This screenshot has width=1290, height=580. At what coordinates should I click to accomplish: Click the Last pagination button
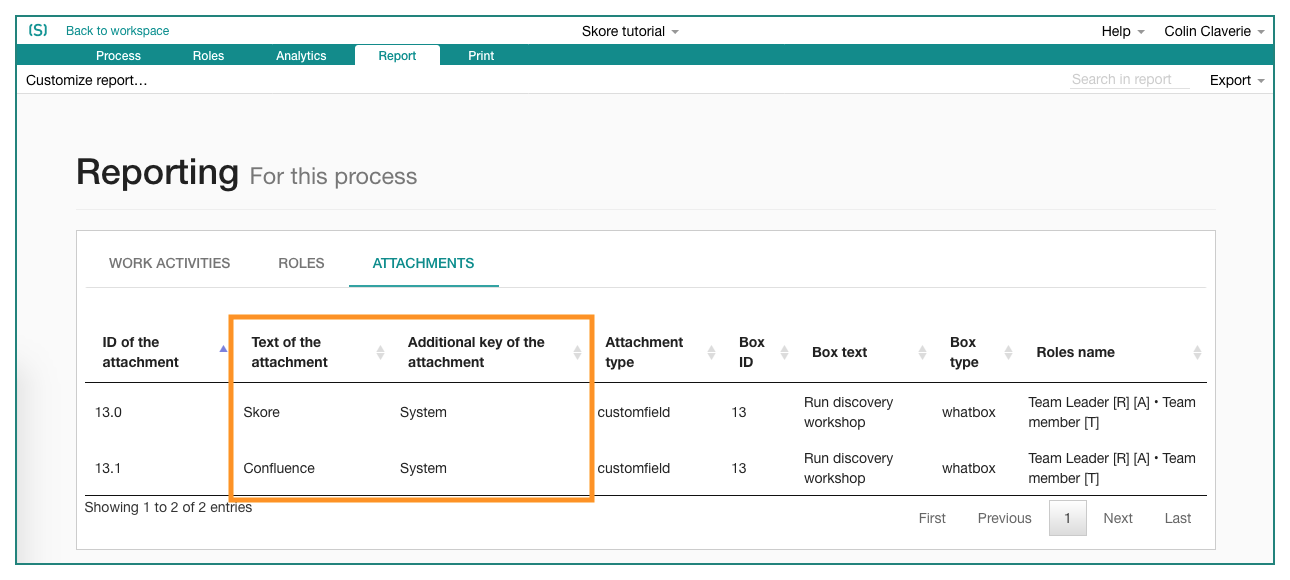[1178, 518]
